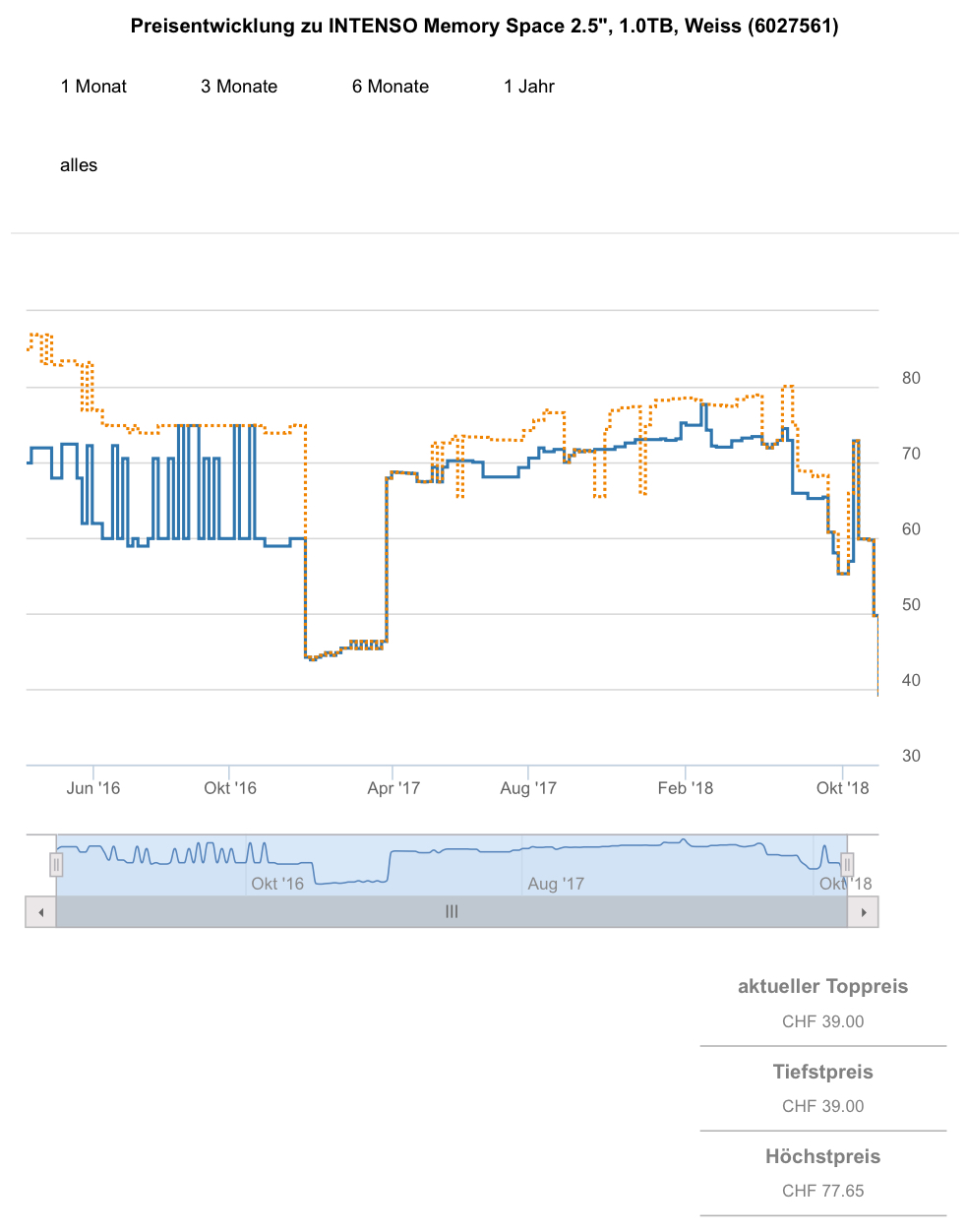This screenshot has height=1232, width=966.
Task: Click the 80 label on the price axis
Action: click(x=911, y=378)
